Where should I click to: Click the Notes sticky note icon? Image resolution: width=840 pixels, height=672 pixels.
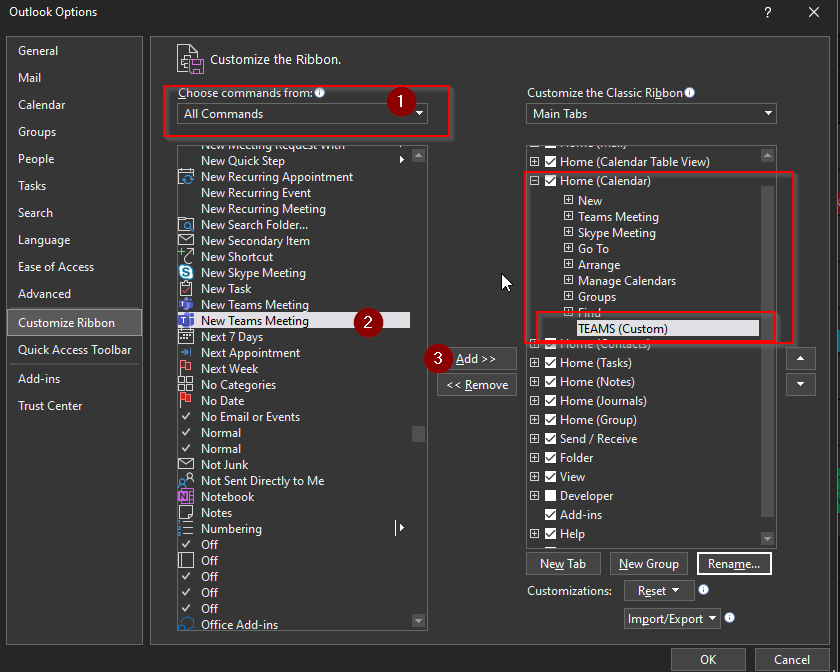point(186,512)
